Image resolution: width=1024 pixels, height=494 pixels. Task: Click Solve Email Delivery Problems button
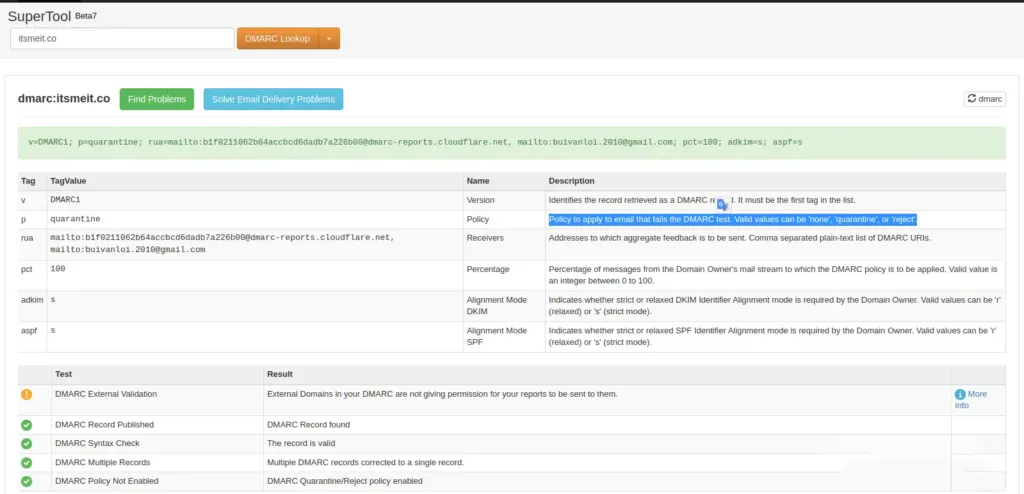click(273, 99)
